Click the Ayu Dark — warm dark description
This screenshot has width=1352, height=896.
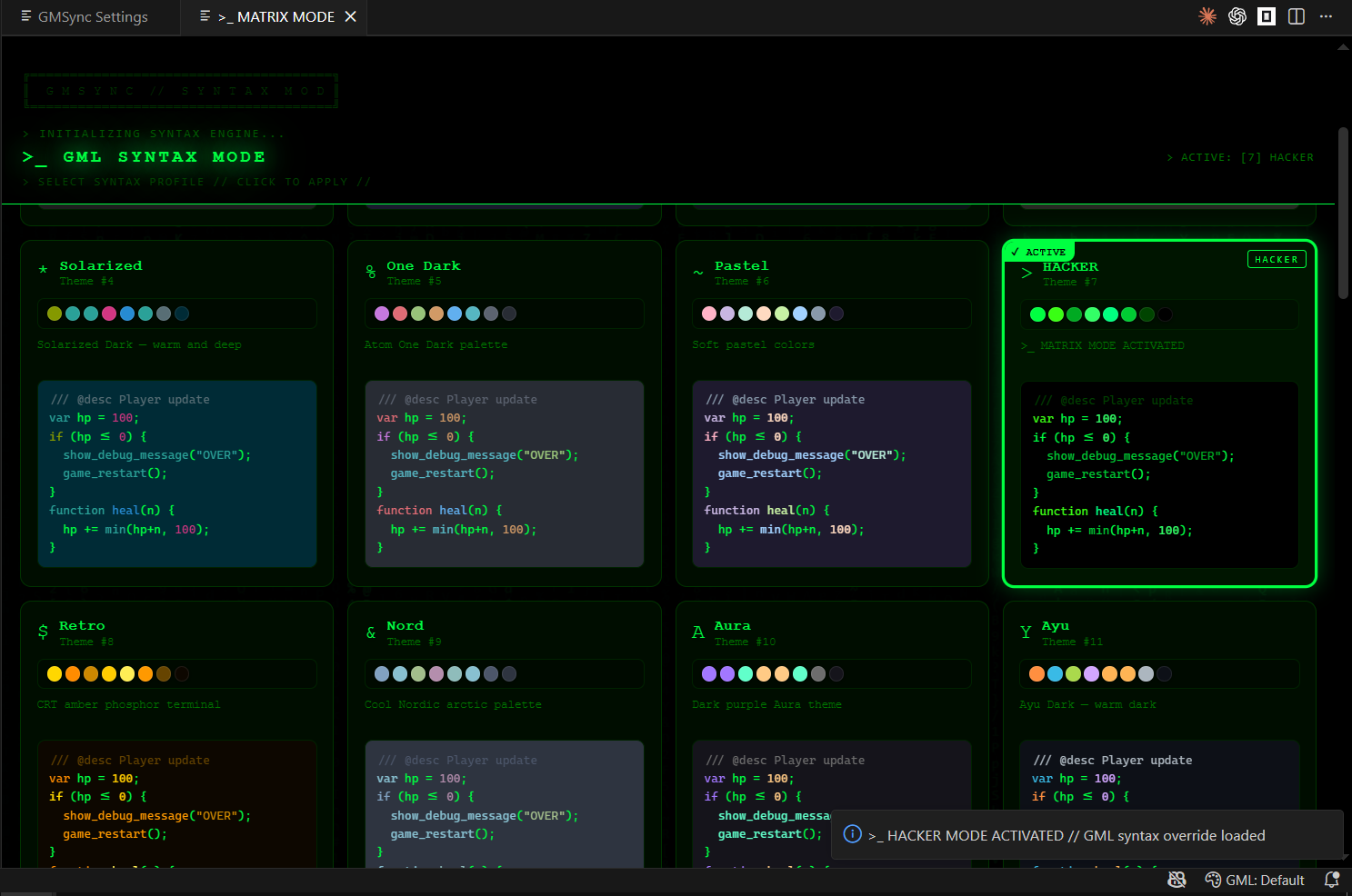coord(1087,704)
